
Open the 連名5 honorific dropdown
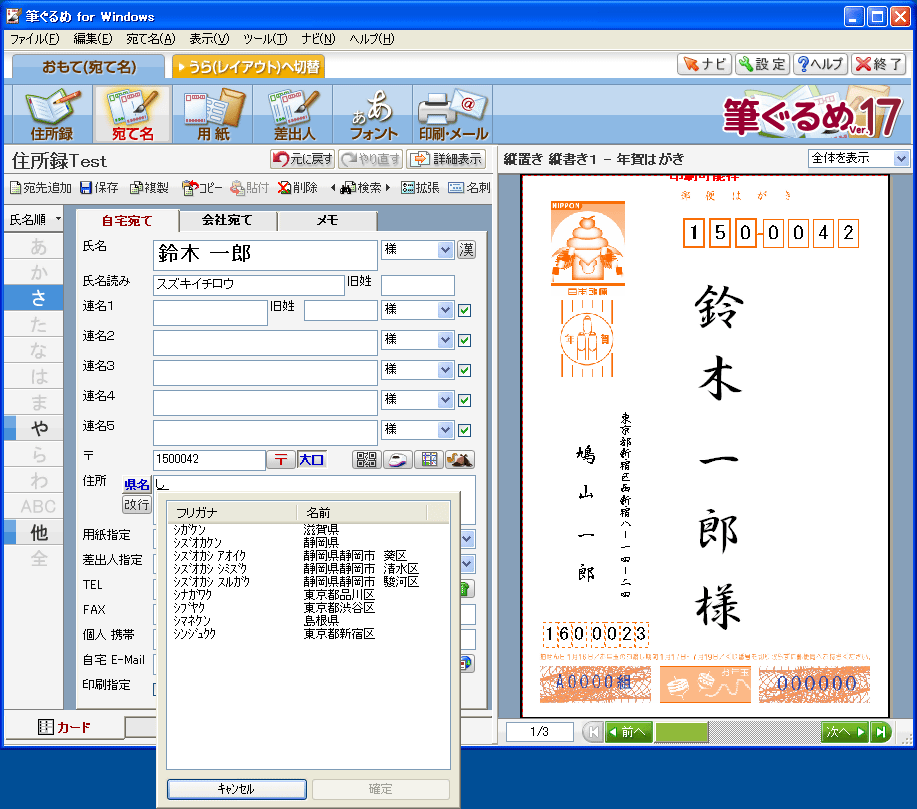(446, 429)
